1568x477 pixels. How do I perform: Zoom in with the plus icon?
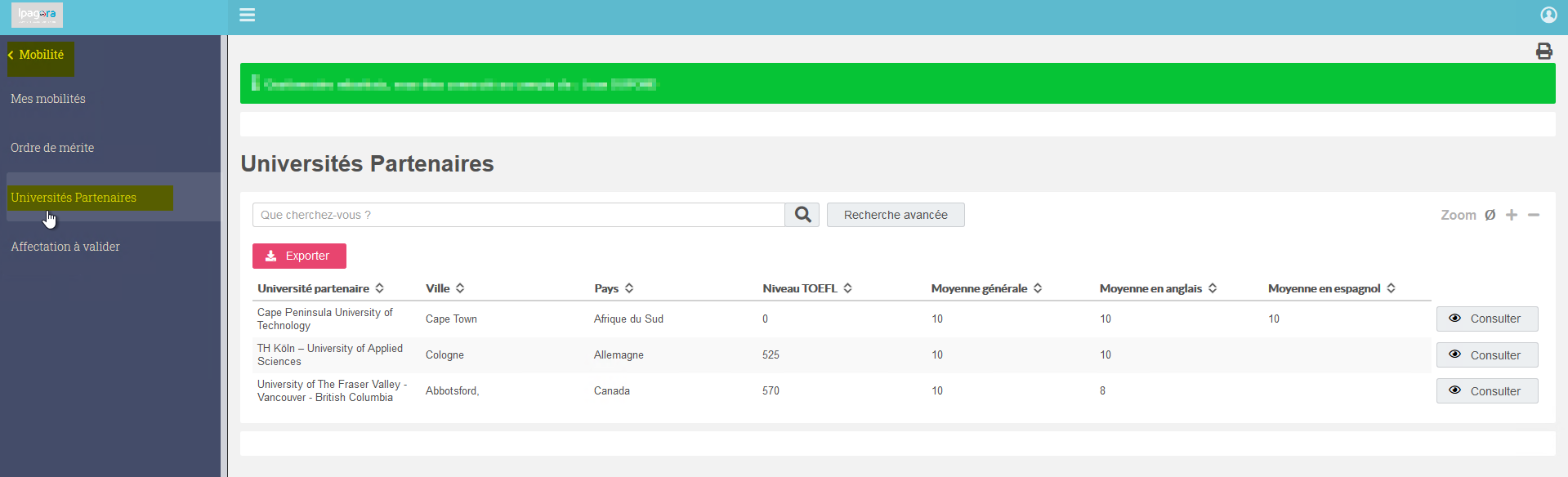(x=1512, y=215)
